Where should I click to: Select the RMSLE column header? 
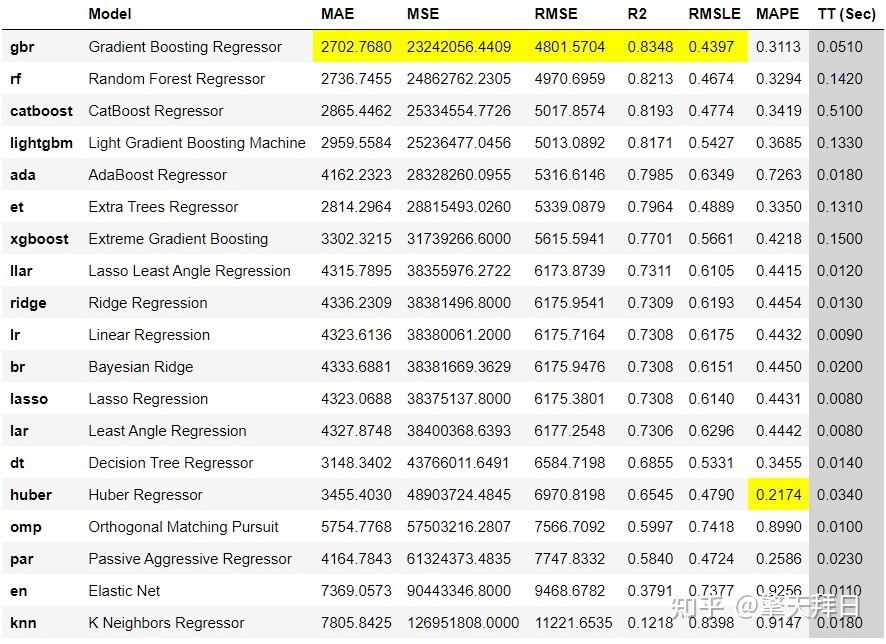(x=714, y=14)
